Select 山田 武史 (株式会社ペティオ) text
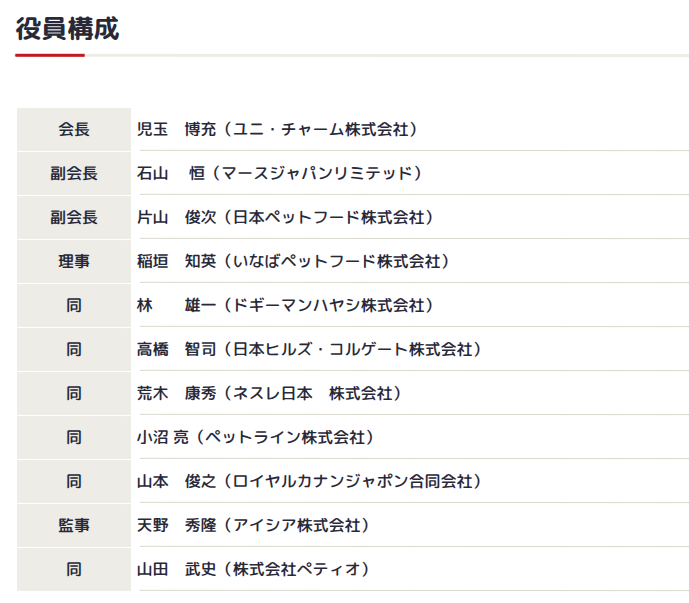The image size is (689, 603). 253,569
